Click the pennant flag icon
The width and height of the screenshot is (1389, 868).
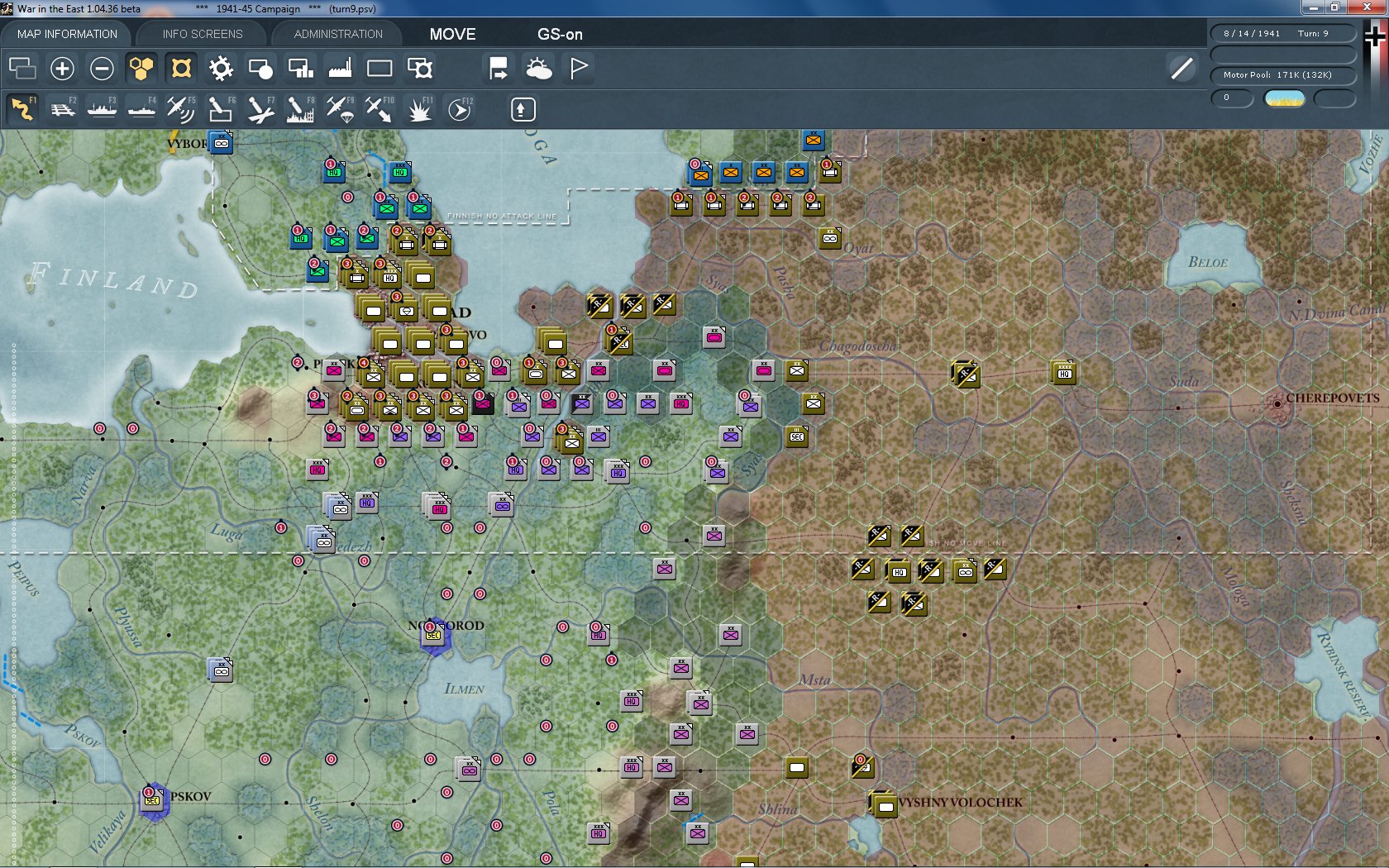pos(579,68)
